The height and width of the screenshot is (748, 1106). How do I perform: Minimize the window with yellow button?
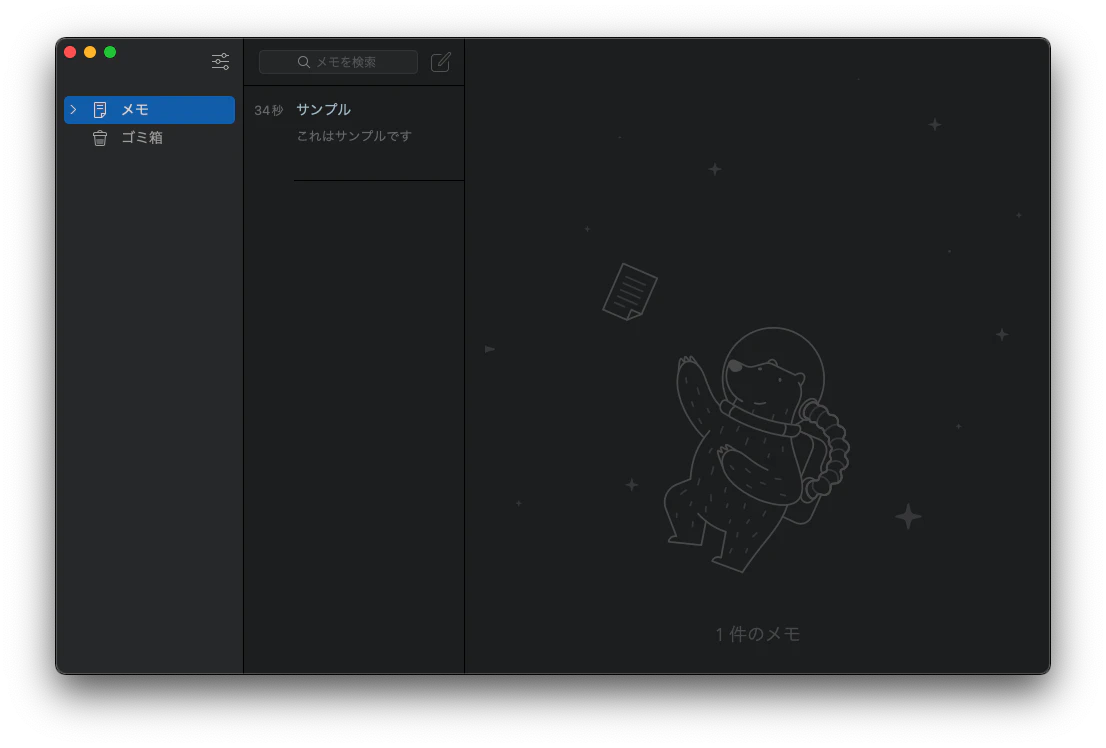(90, 52)
